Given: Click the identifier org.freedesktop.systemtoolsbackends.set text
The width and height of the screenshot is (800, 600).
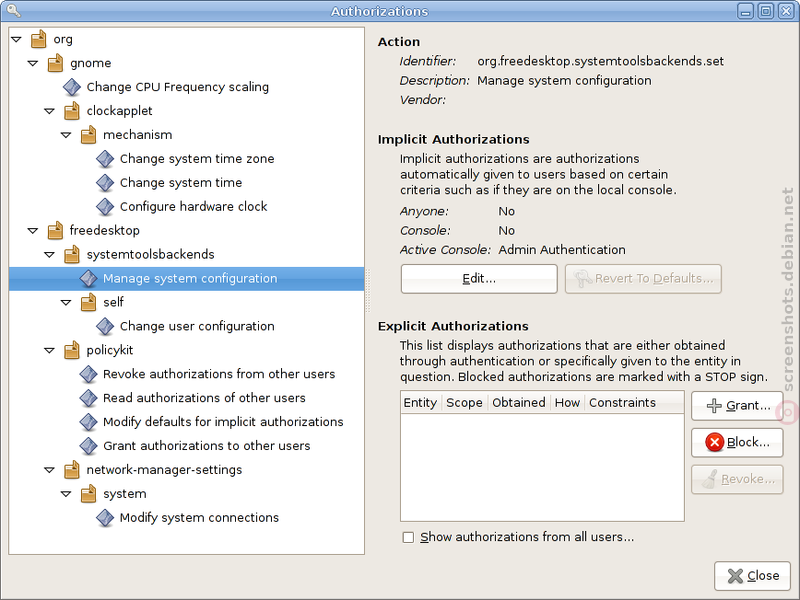Looking at the screenshot, I should 601,61.
